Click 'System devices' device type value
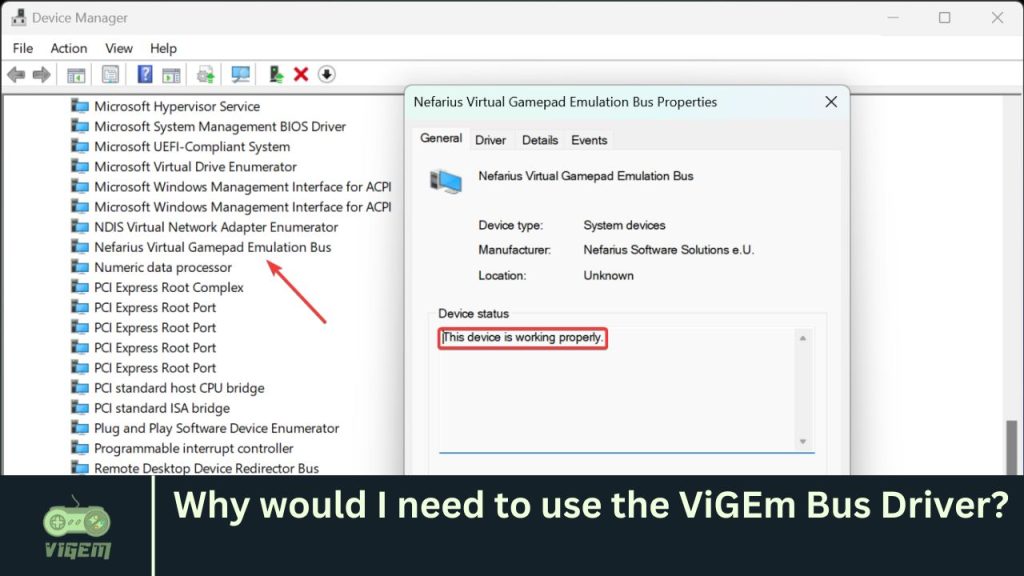 coord(624,225)
